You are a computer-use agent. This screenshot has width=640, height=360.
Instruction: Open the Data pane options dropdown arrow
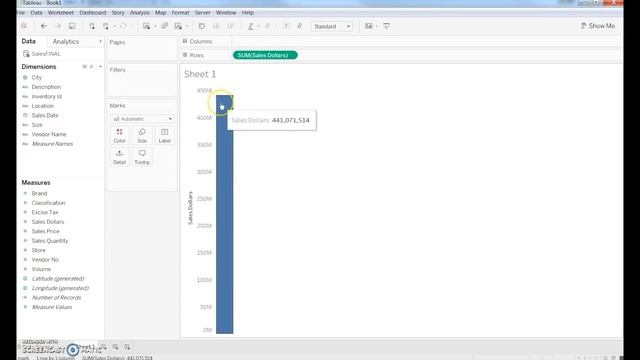tap(100, 42)
